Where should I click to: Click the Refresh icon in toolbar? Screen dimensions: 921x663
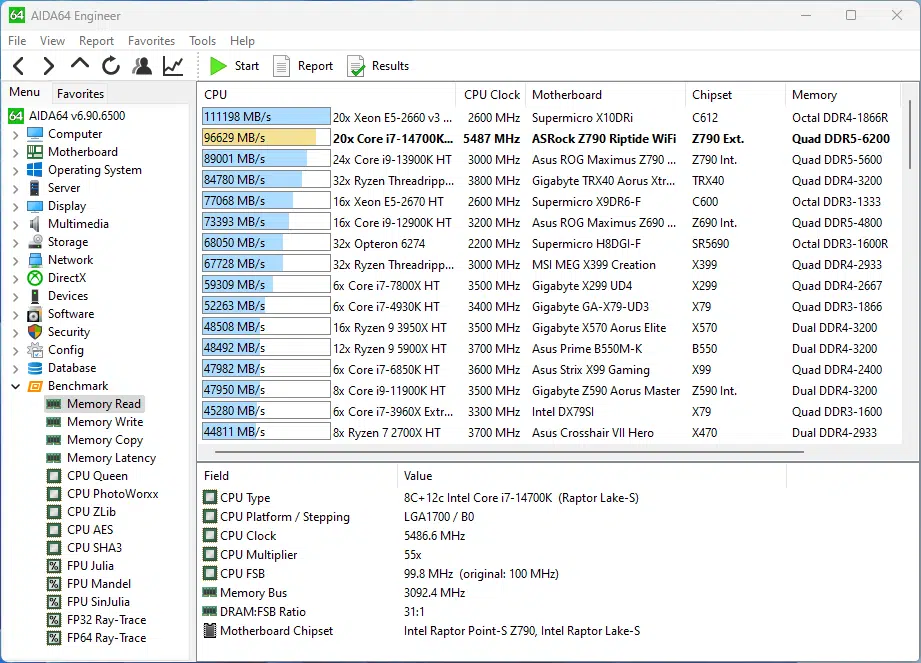111,66
